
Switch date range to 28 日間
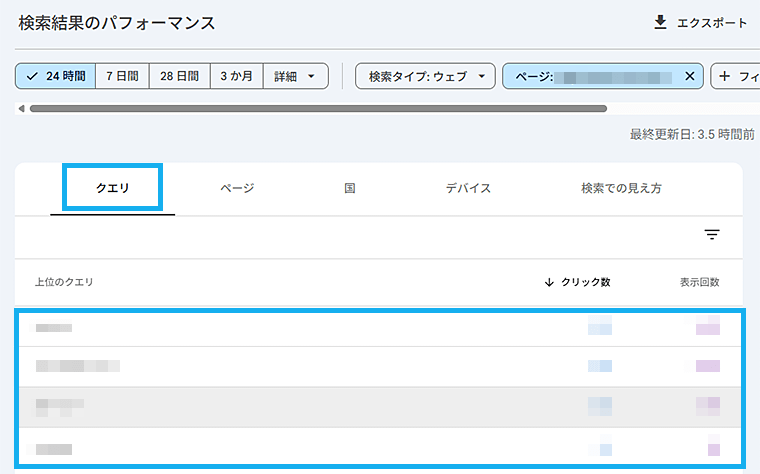(181, 76)
